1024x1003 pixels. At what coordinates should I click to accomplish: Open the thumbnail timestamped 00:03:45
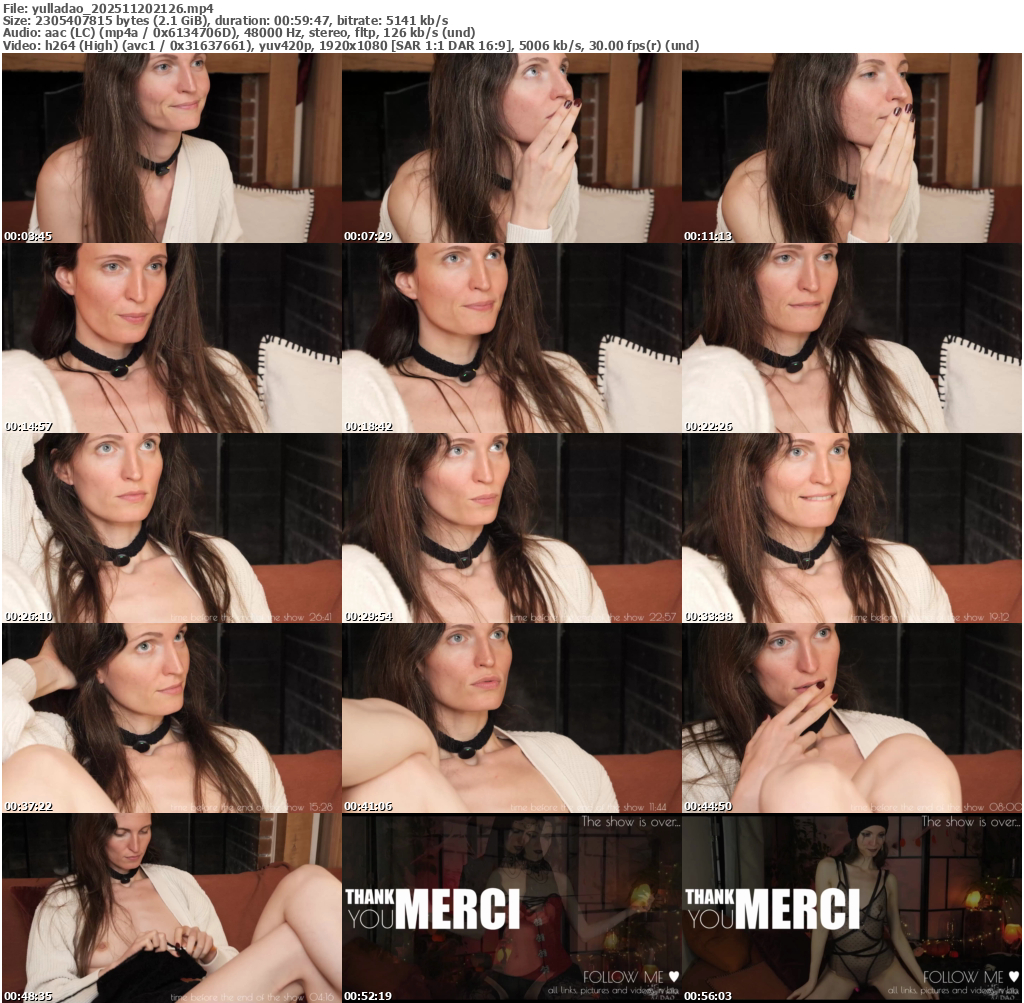171,148
